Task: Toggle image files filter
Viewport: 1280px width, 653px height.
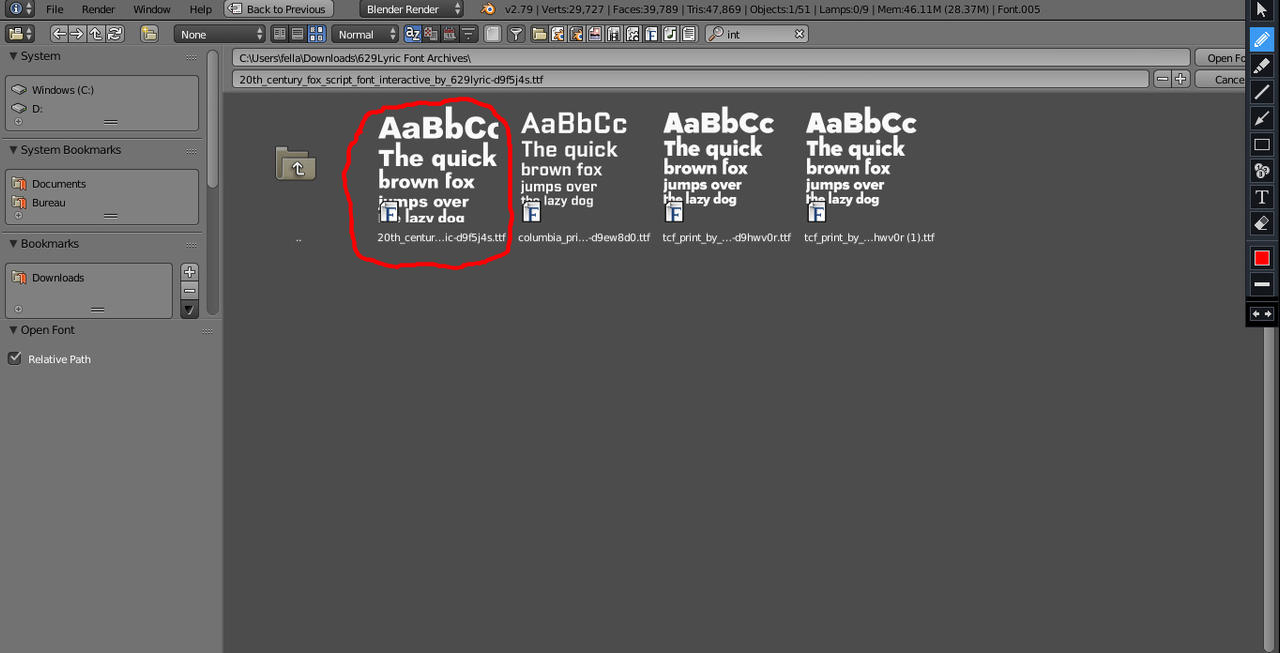Action: coord(595,34)
